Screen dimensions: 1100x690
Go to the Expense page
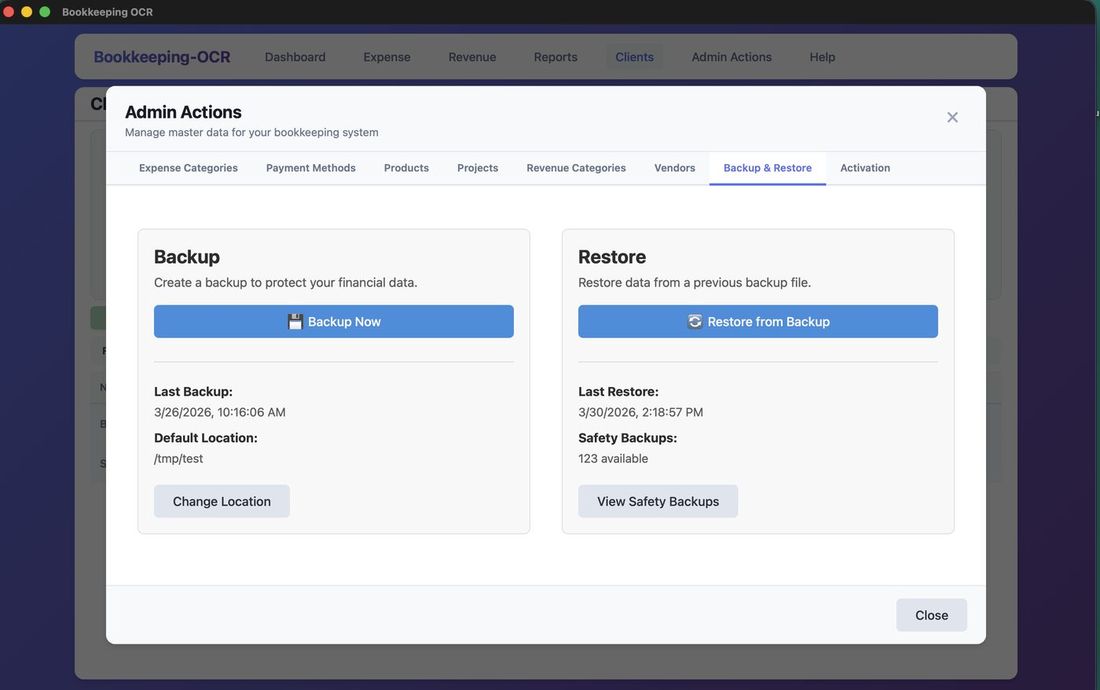click(x=386, y=57)
